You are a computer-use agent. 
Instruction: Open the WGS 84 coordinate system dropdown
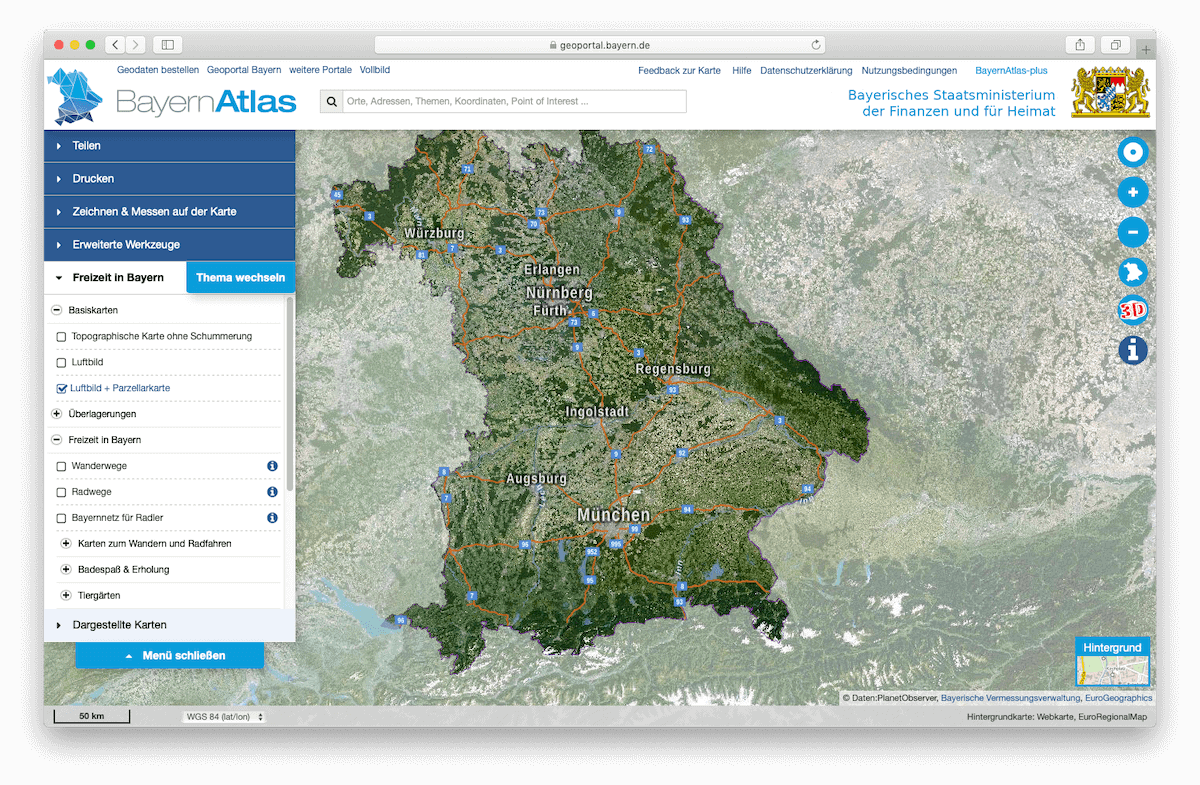(224, 717)
